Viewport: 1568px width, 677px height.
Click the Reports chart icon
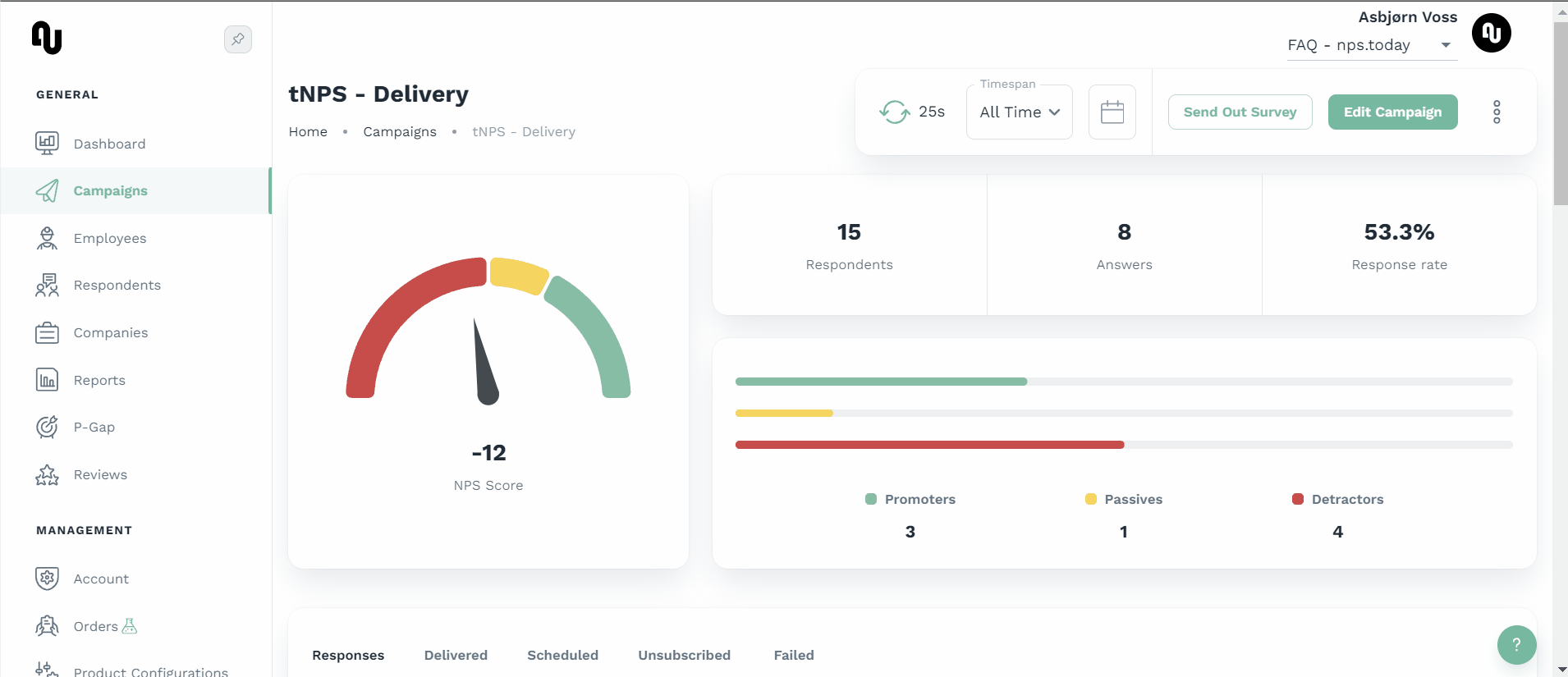47,380
